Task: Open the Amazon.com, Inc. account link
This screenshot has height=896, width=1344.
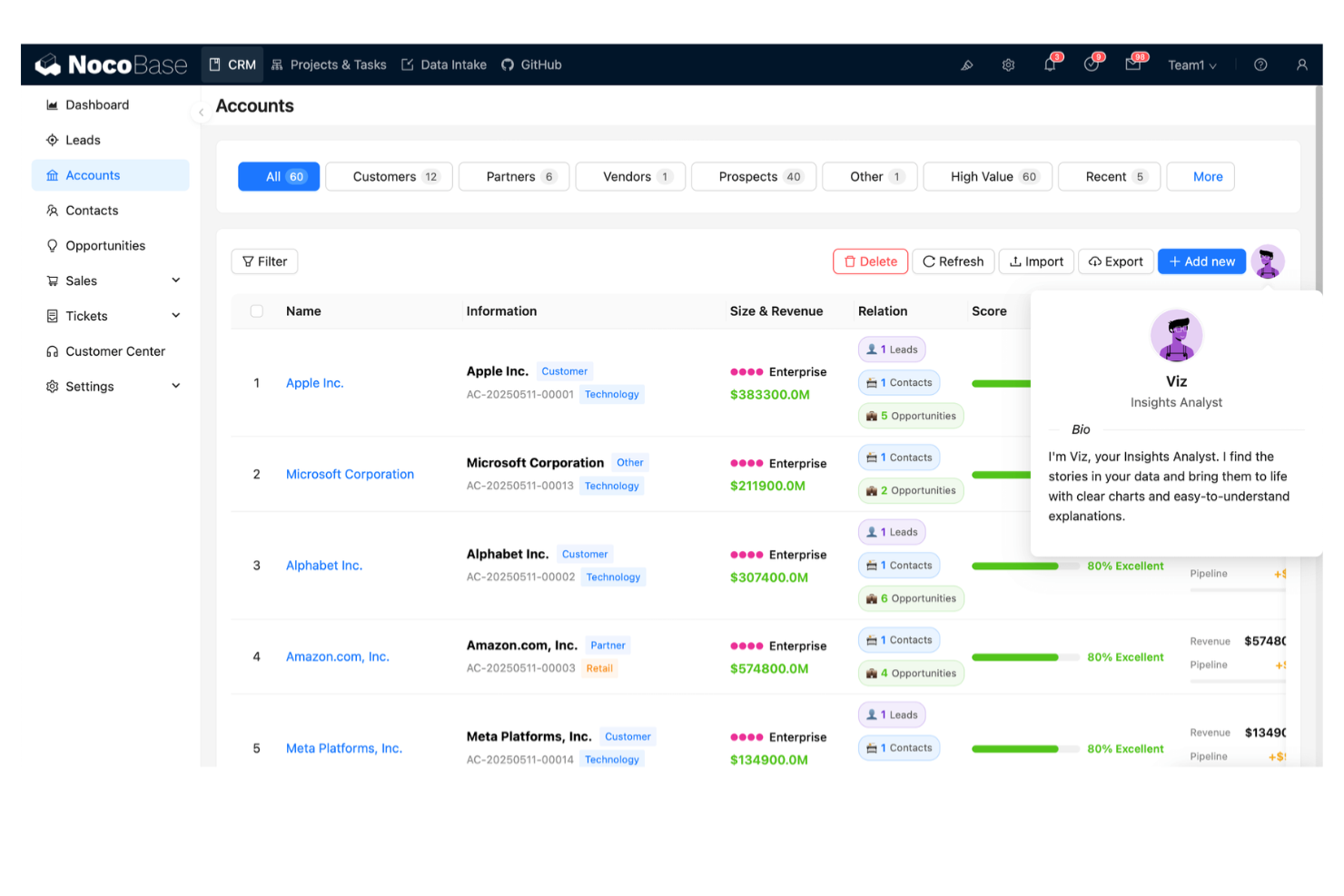Action: click(x=338, y=657)
